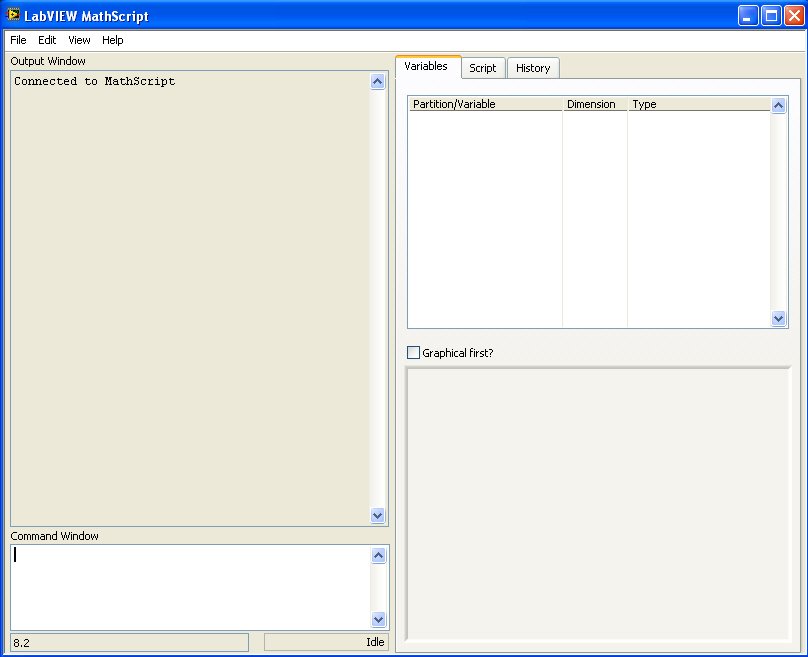Click Command Window scroll down arrow
The image size is (808, 657).
click(378, 619)
